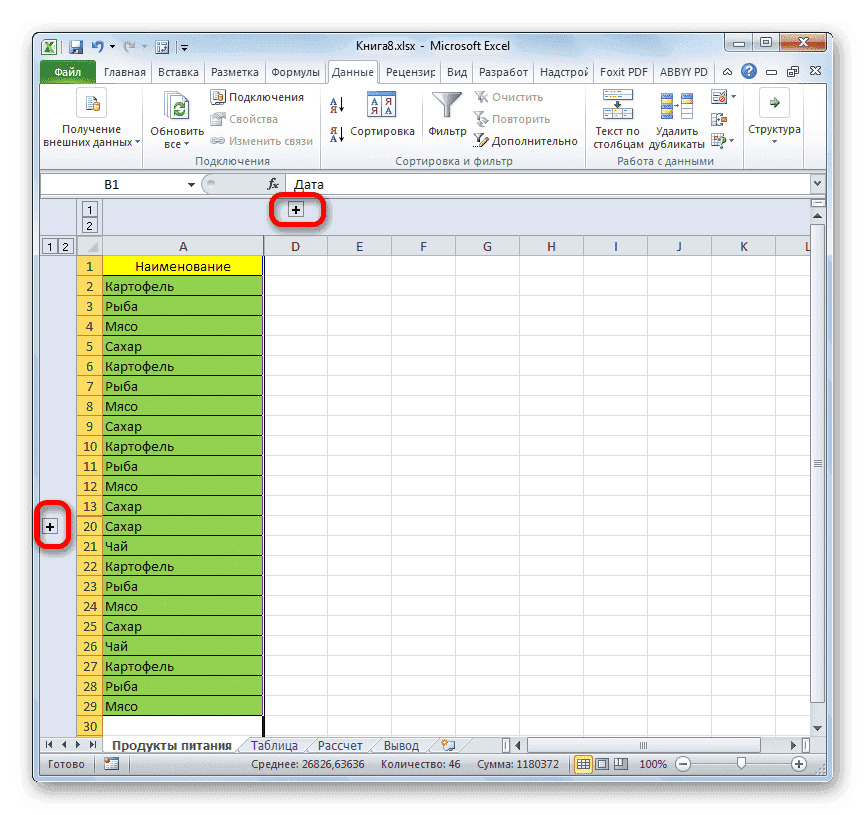Screen dimensions: 866x815
Task: Switch to the Данные ribbon tab
Action: point(352,71)
